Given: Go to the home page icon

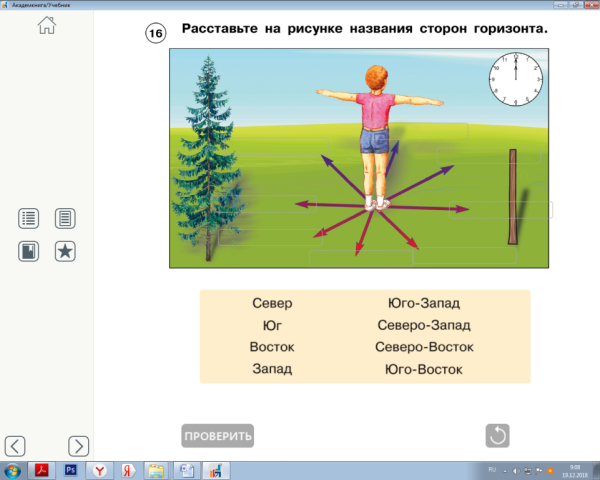Looking at the screenshot, I should coord(47,26).
